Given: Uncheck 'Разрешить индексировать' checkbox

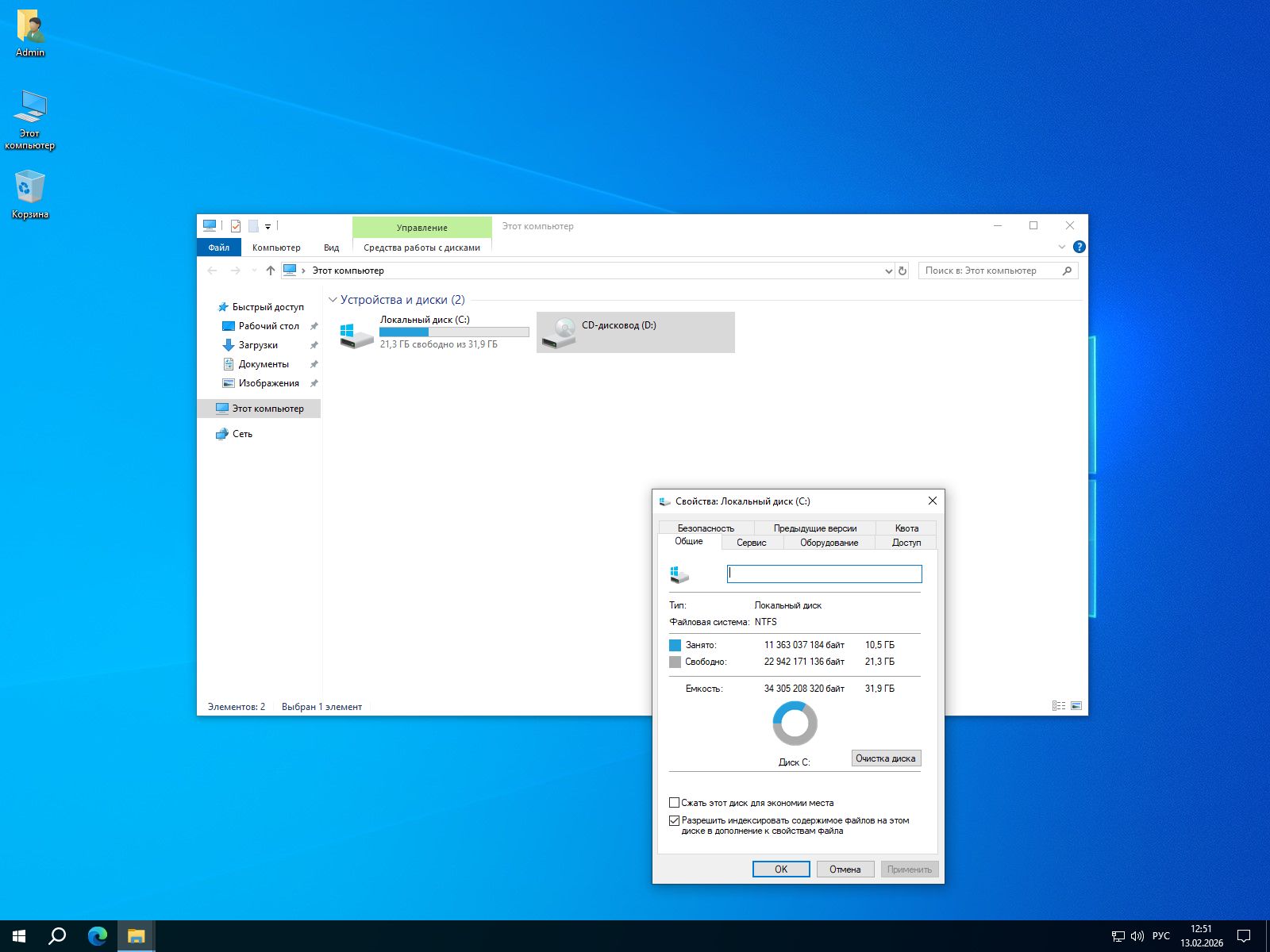Looking at the screenshot, I should [674, 821].
